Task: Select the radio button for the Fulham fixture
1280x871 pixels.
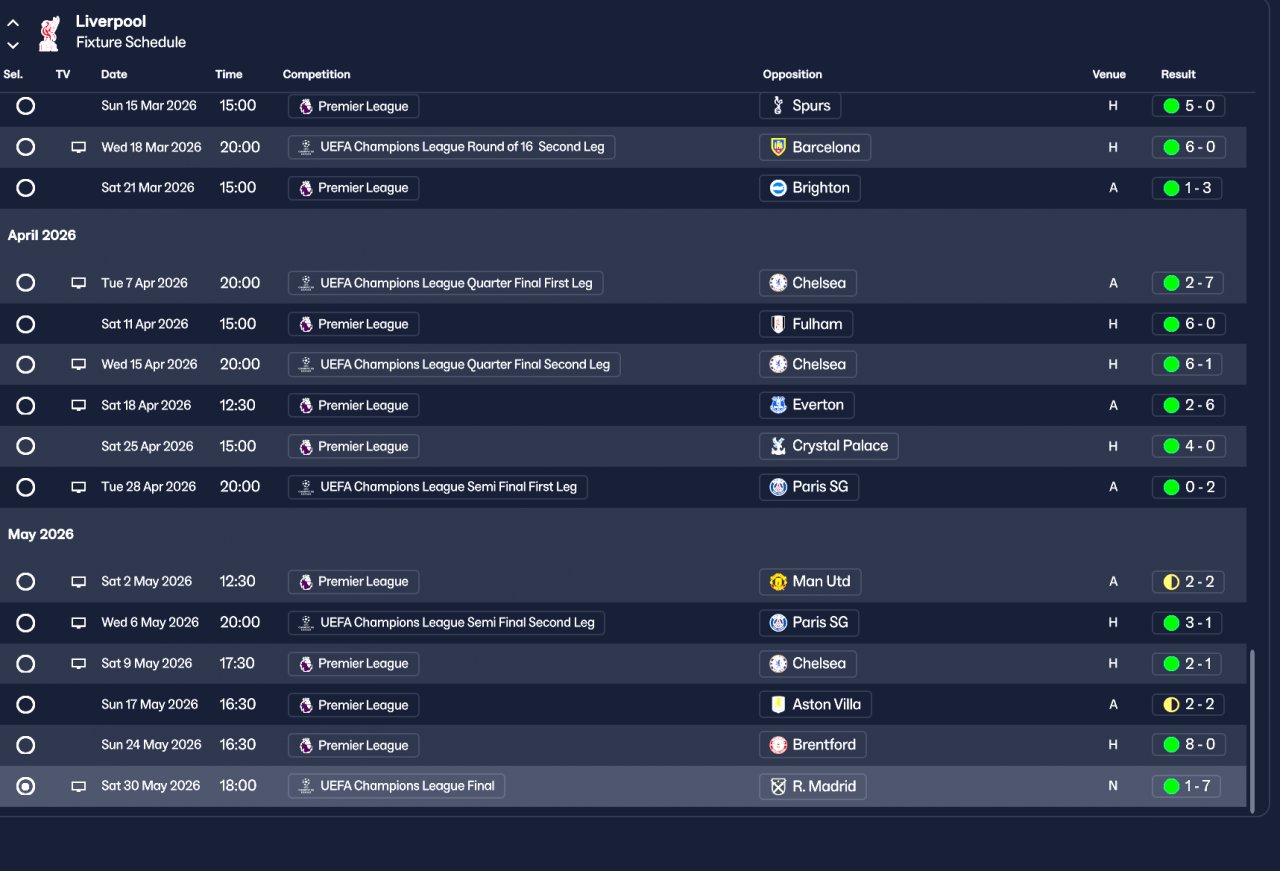Action: pyautogui.click(x=26, y=324)
